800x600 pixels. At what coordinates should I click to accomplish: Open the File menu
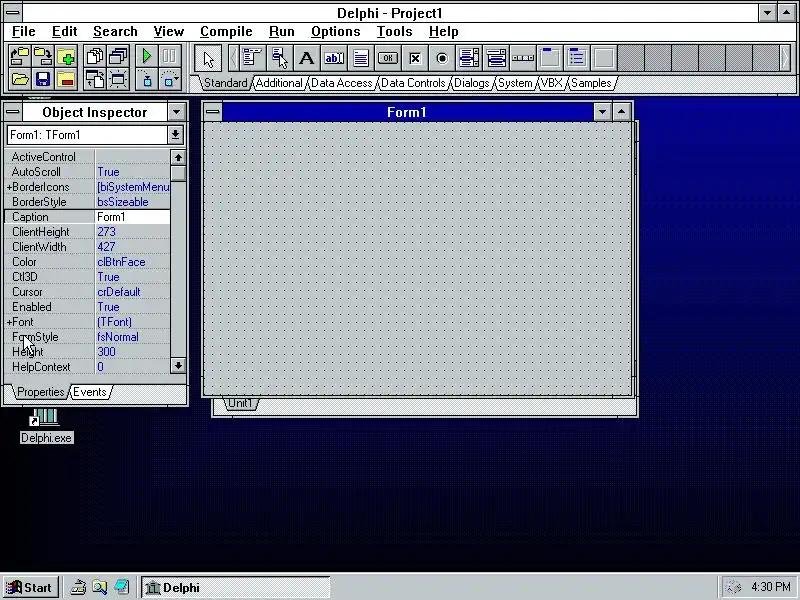[x=23, y=32]
